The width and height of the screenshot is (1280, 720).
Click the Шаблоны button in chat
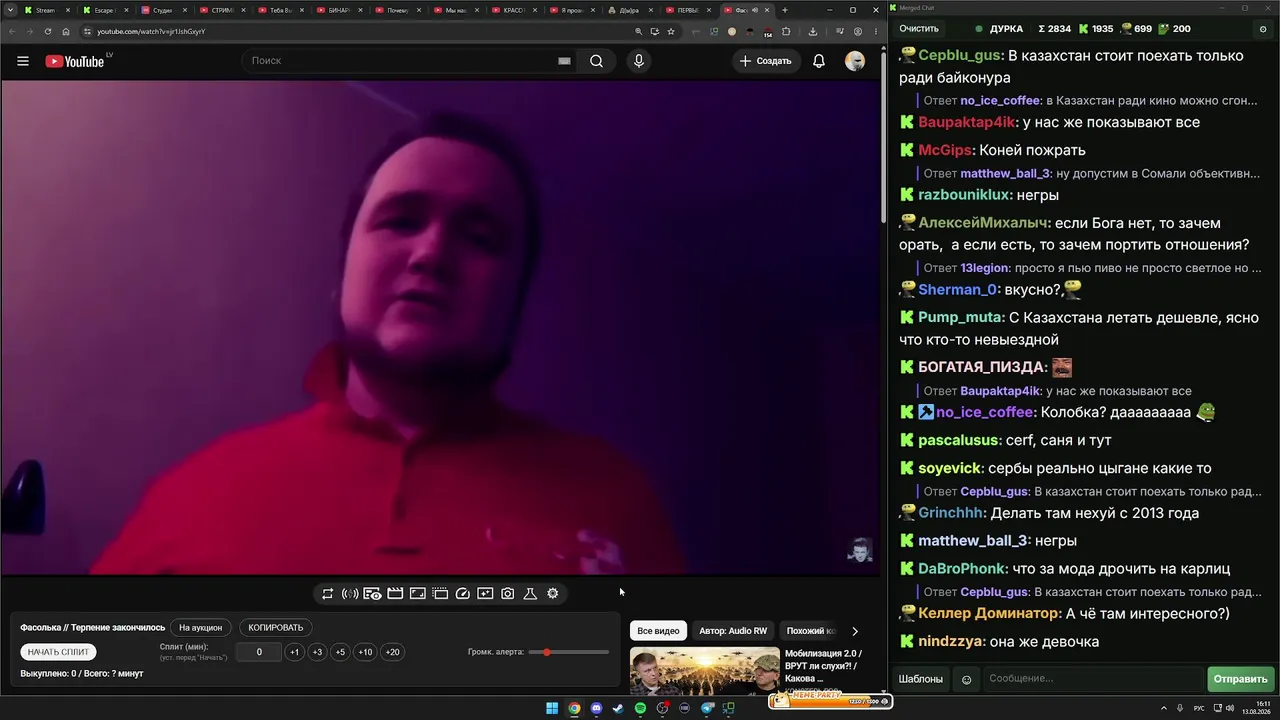click(920, 679)
